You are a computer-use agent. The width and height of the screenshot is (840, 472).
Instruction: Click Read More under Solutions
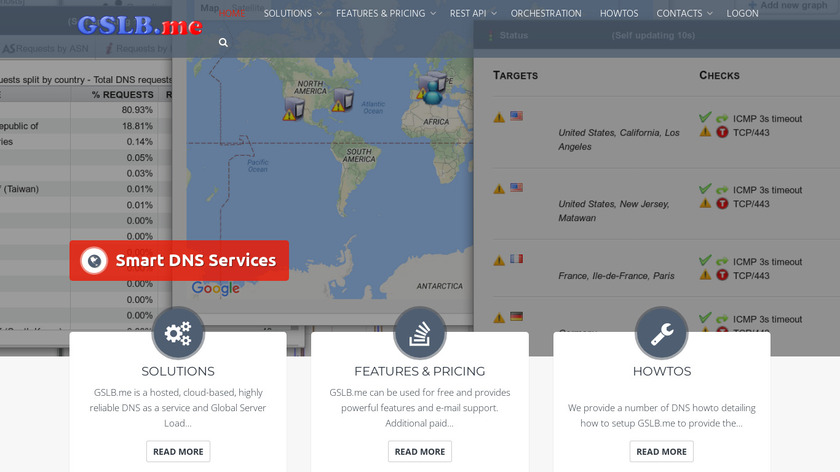[178, 452]
